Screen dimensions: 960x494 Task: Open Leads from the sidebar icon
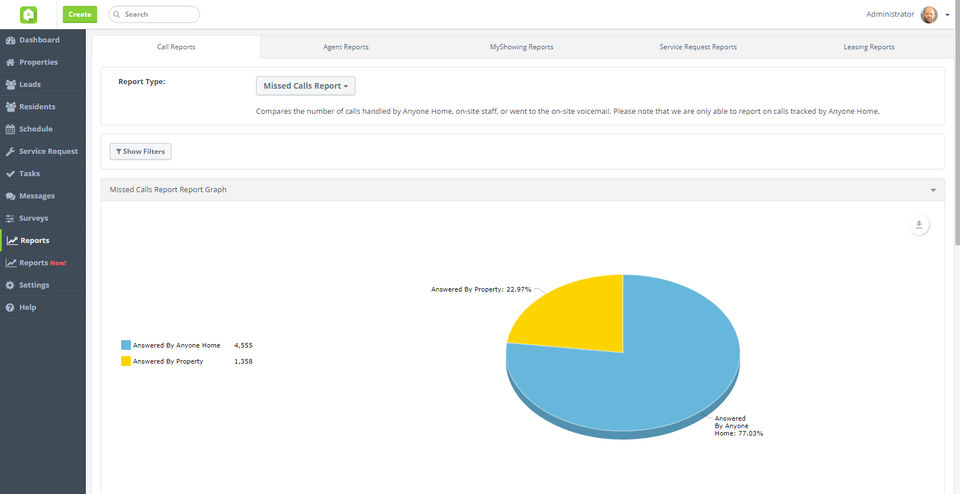[10, 85]
